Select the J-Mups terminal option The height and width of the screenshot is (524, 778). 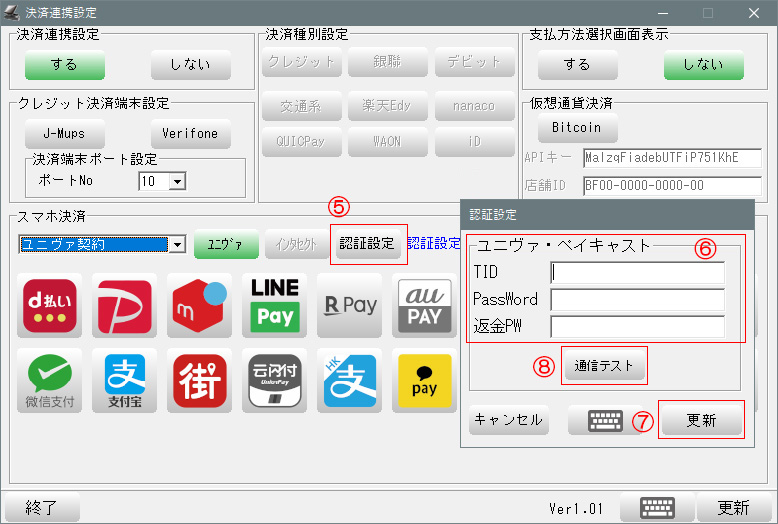point(64,133)
